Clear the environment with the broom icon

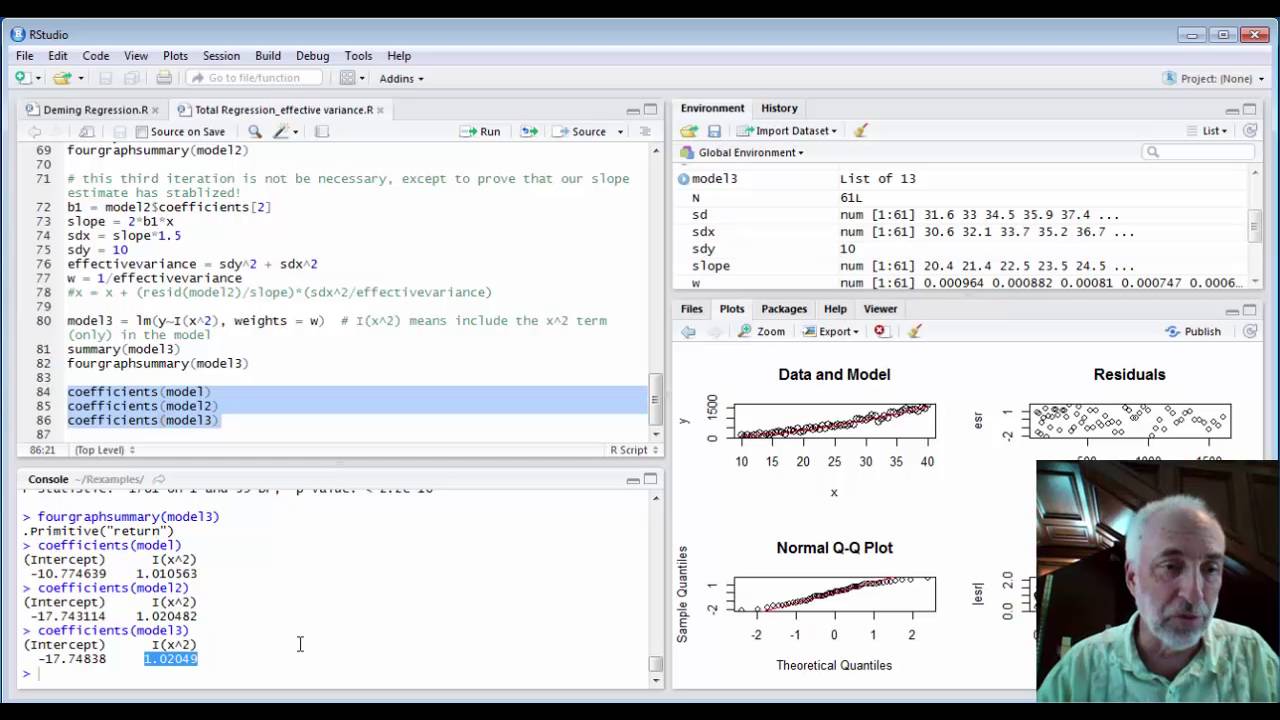(861, 130)
